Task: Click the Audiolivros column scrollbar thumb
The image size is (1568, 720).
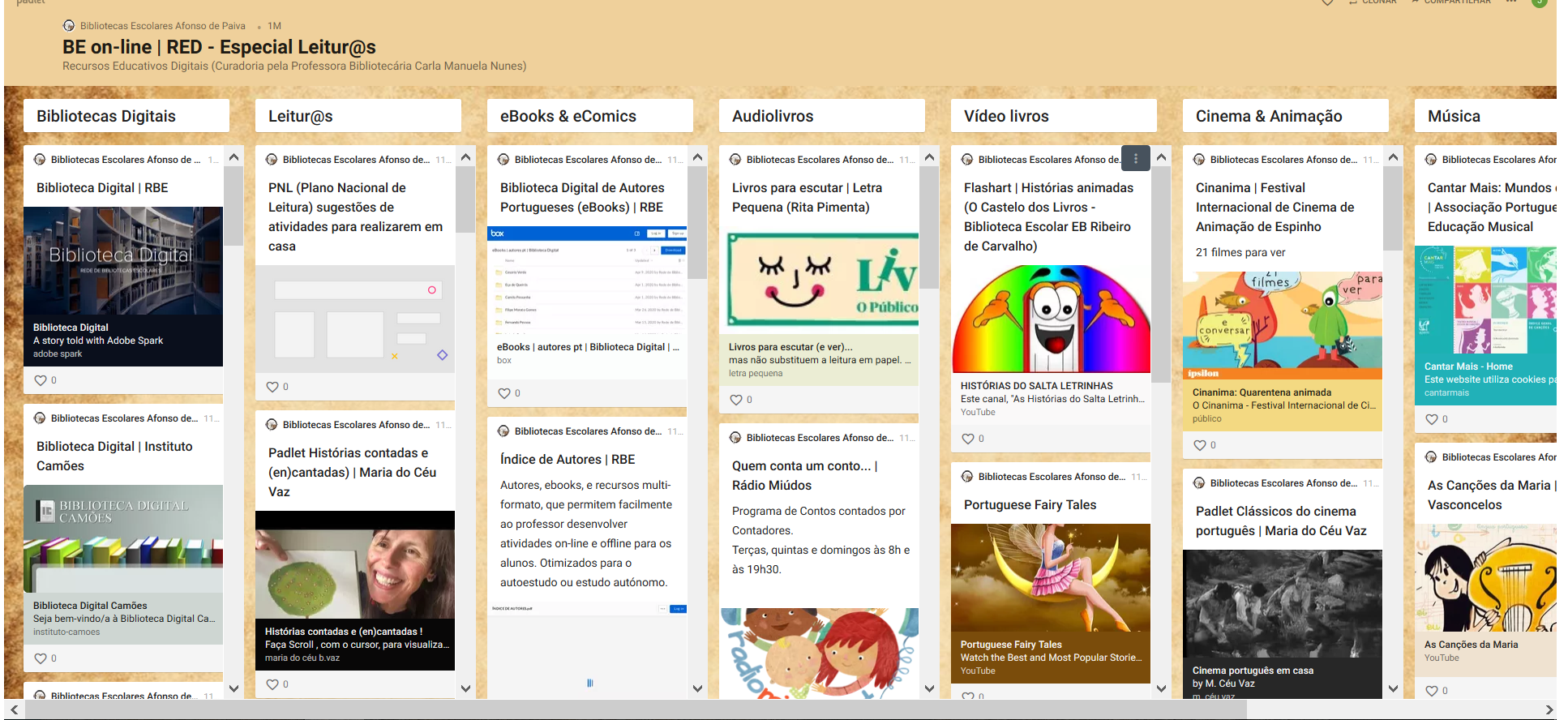Action: [x=929, y=227]
